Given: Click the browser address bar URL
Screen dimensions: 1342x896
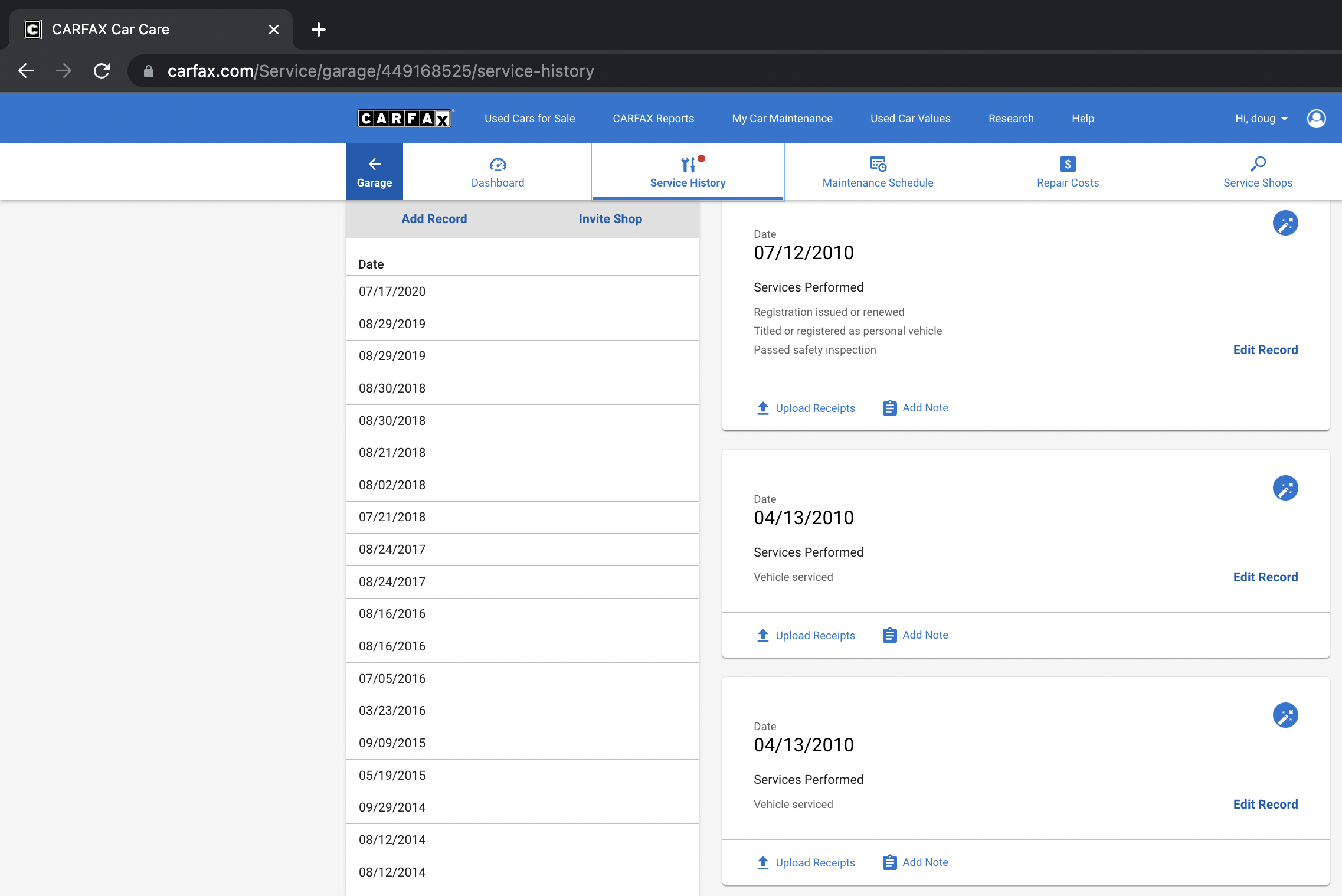Looking at the screenshot, I should [381, 71].
